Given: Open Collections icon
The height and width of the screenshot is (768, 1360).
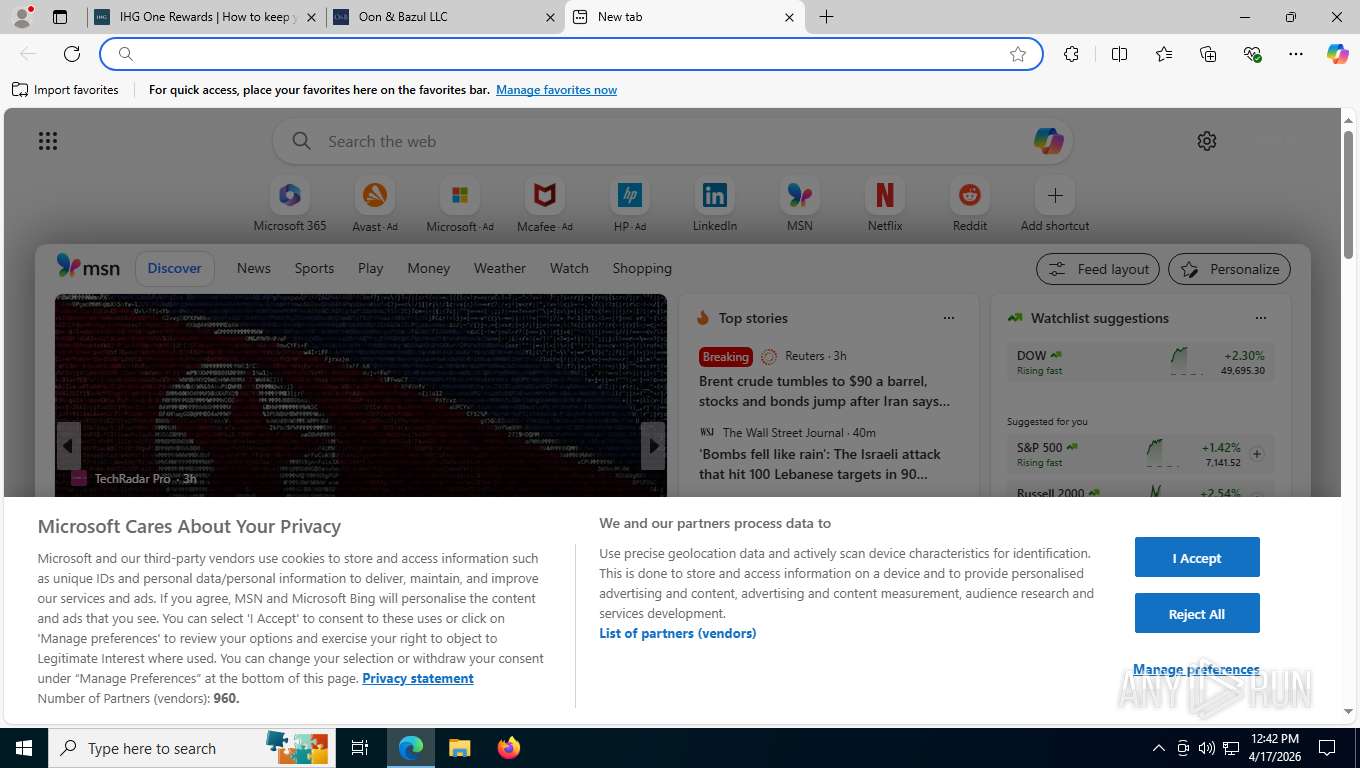Looking at the screenshot, I should coord(1208,54).
